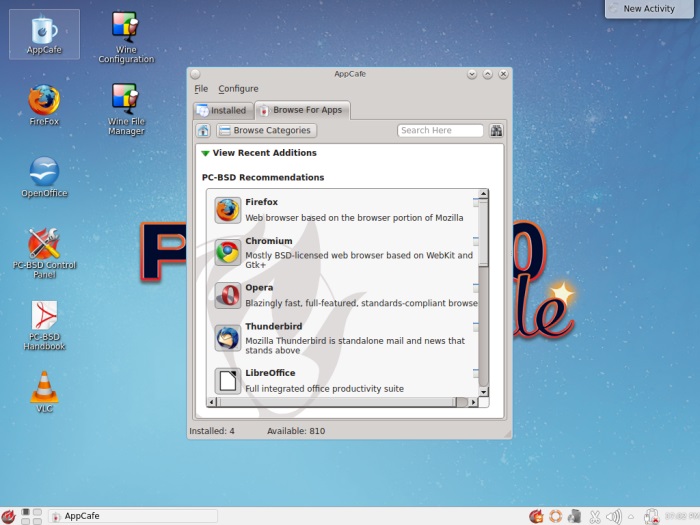Screen dimensions: 700x525
Task: Open the Klipper scissors clipboard icon
Action: 595,517
